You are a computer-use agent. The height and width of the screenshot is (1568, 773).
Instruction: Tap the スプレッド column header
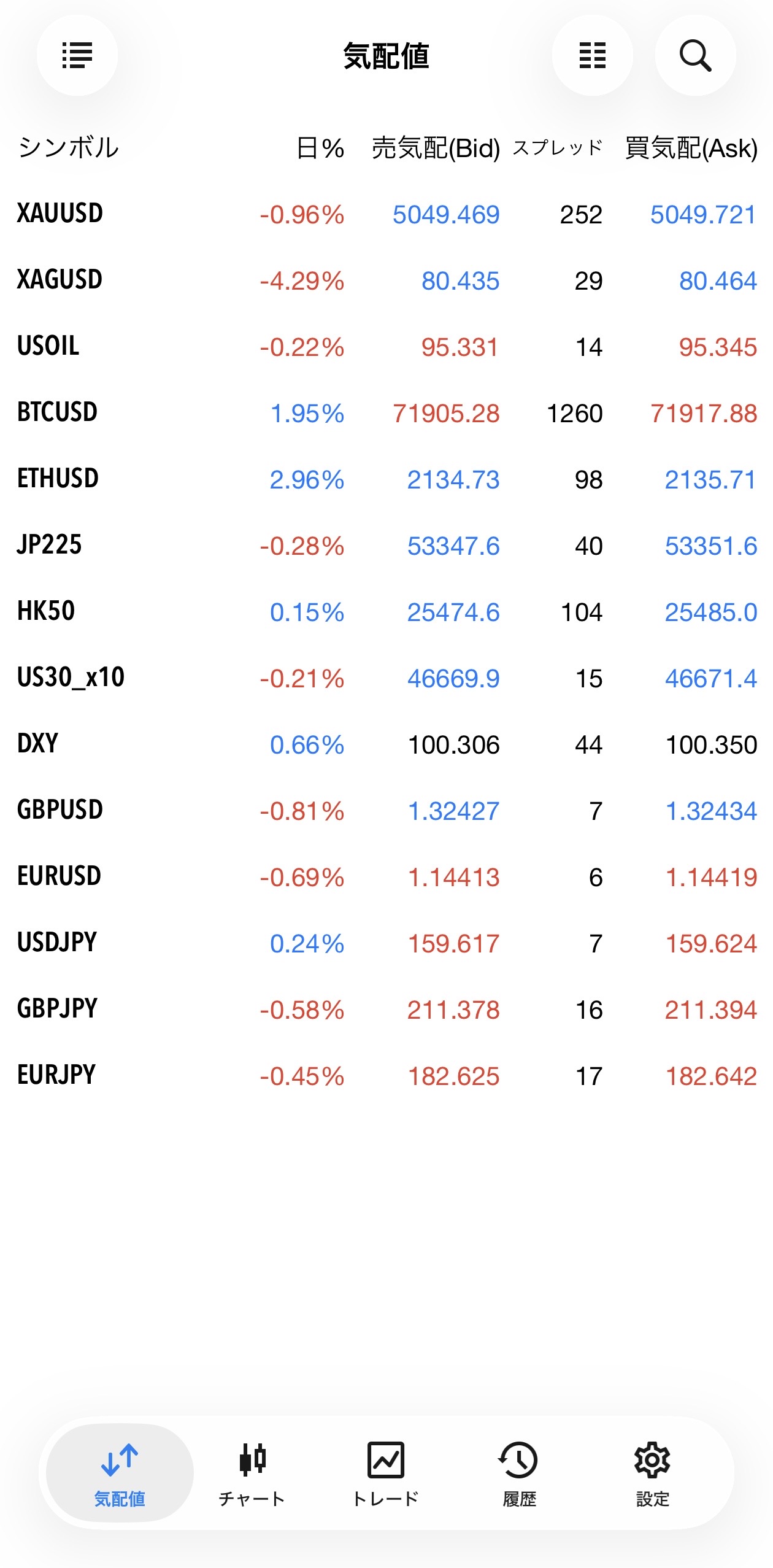click(557, 148)
